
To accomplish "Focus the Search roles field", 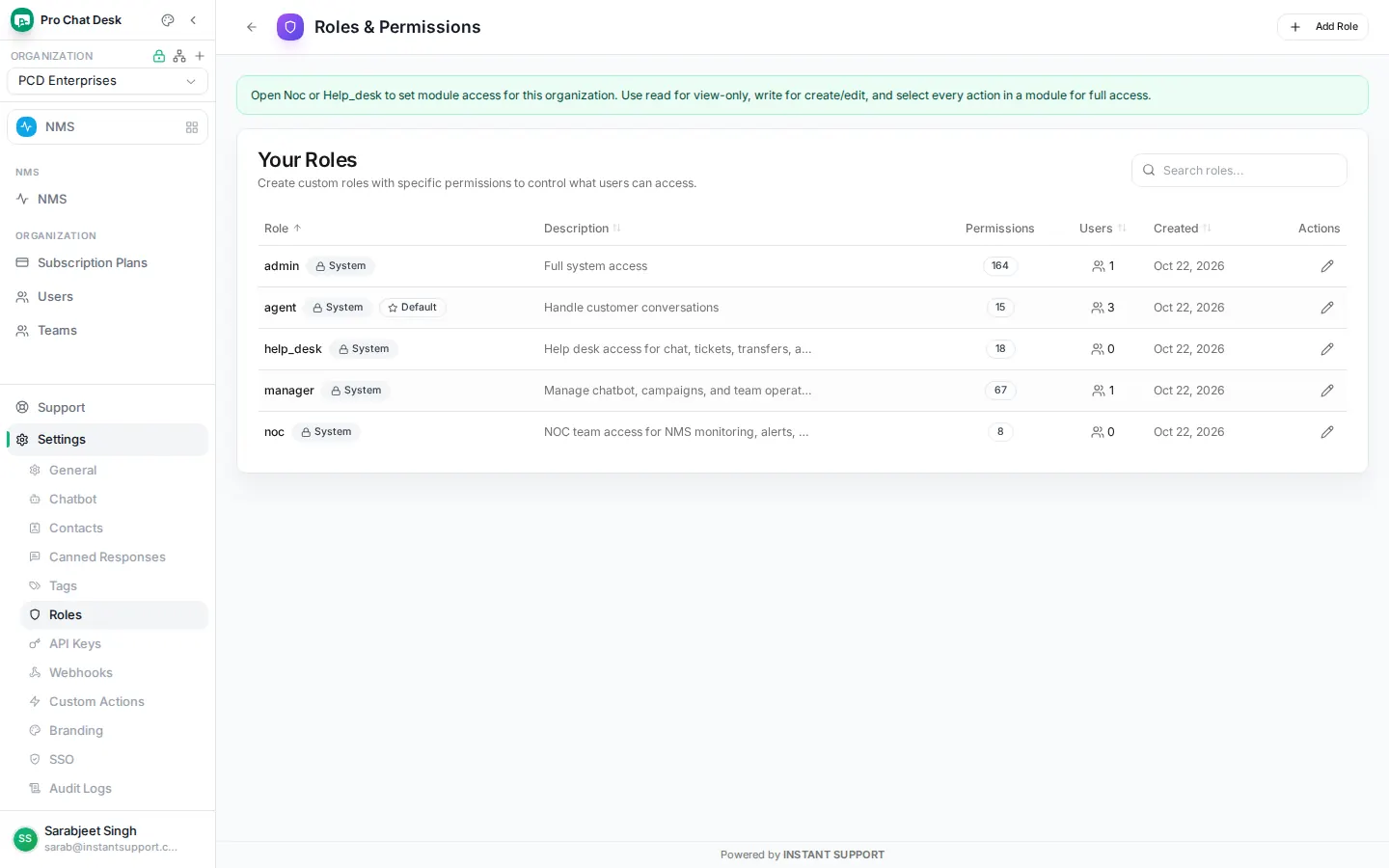I will click(1239, 171).
